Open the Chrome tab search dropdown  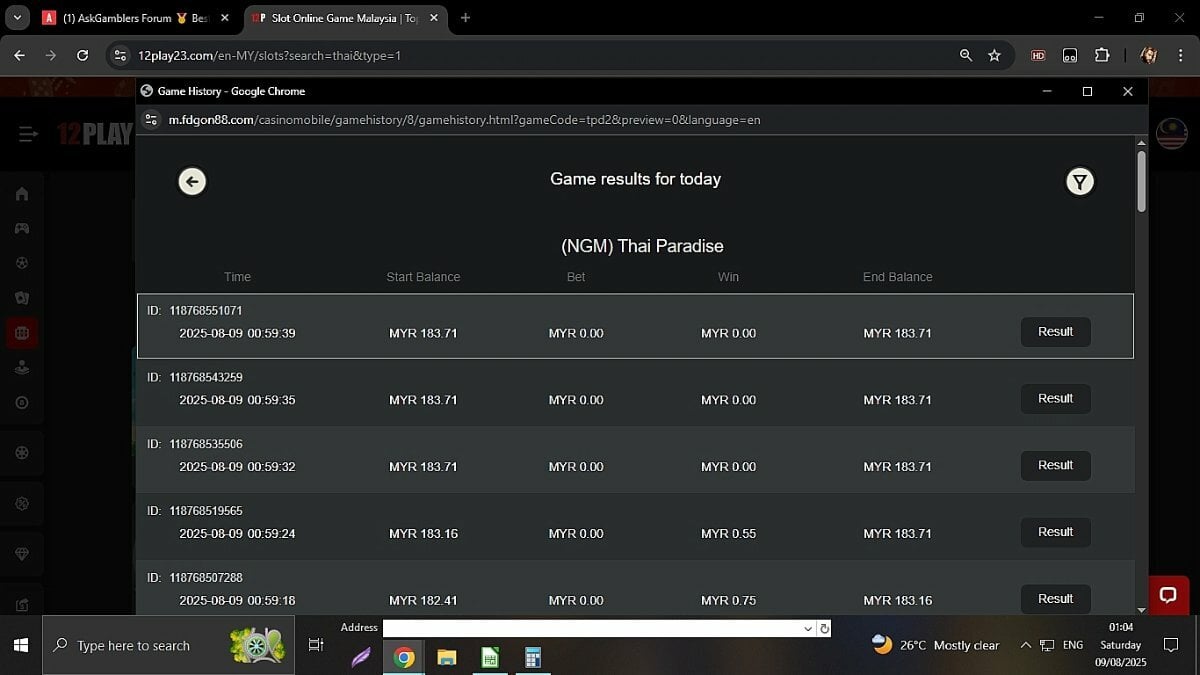click(16, 18)
